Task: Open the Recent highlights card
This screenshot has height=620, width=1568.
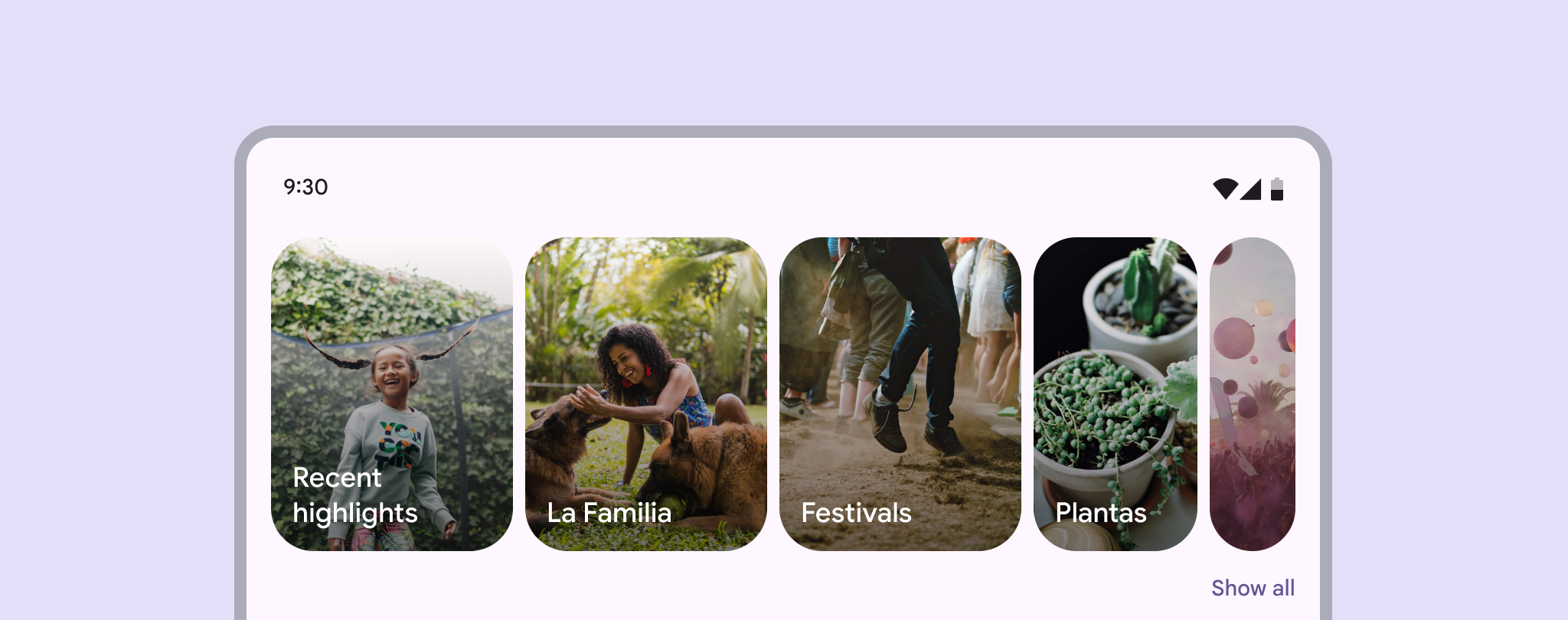Action: click(391, 393)
